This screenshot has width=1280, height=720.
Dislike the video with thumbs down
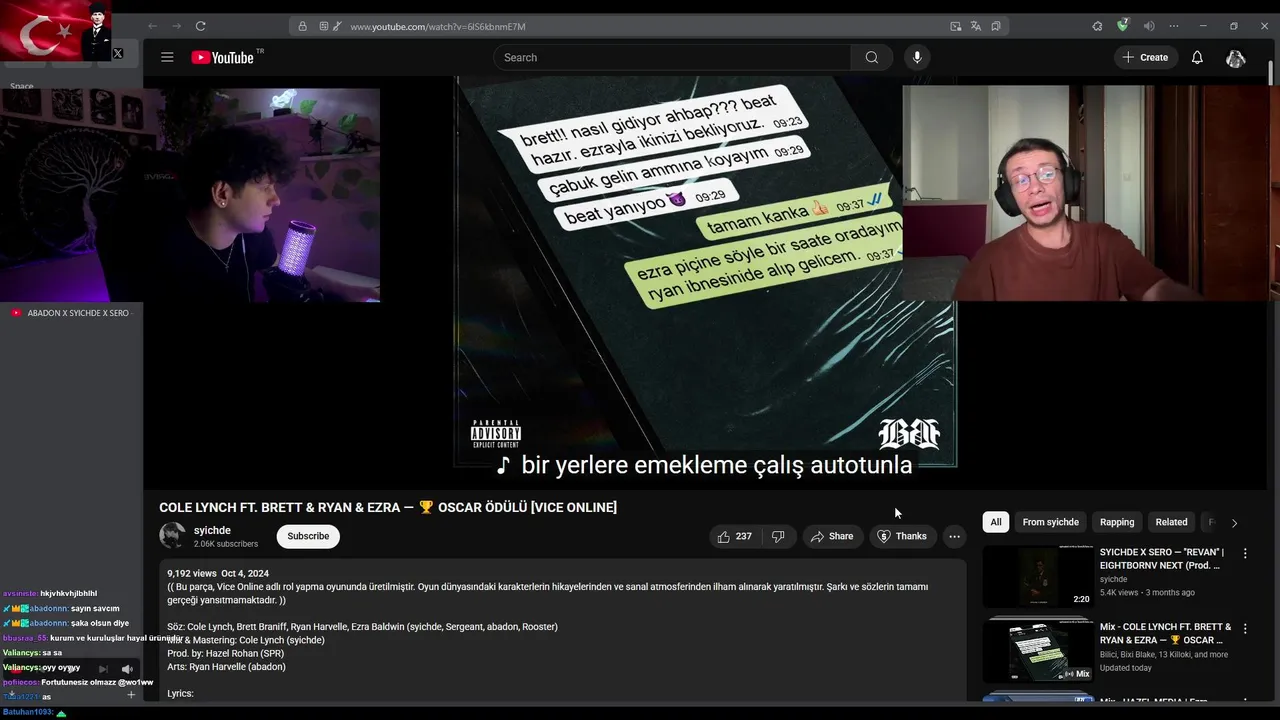(777, 536)
